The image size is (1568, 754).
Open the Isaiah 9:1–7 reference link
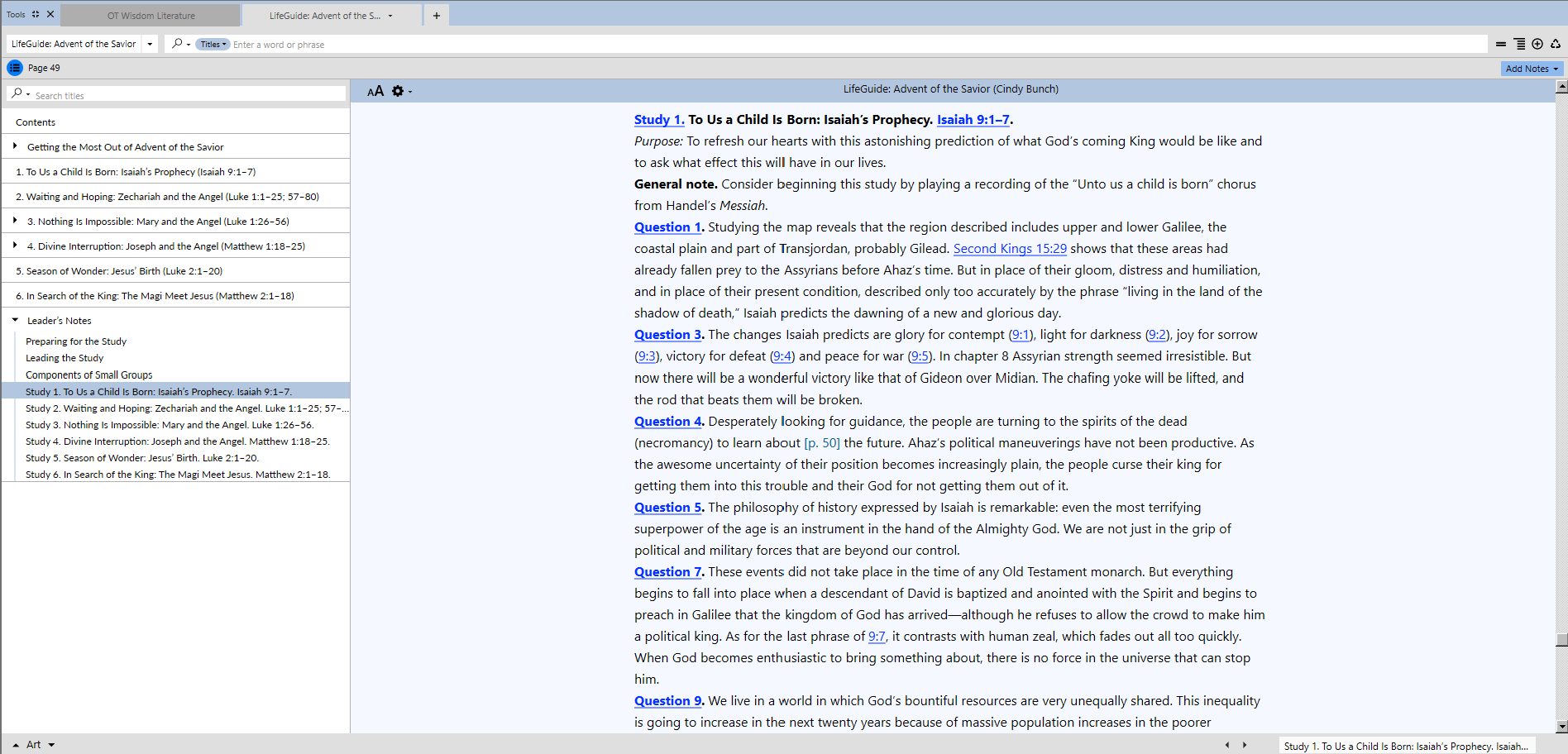tap(973, 120)
